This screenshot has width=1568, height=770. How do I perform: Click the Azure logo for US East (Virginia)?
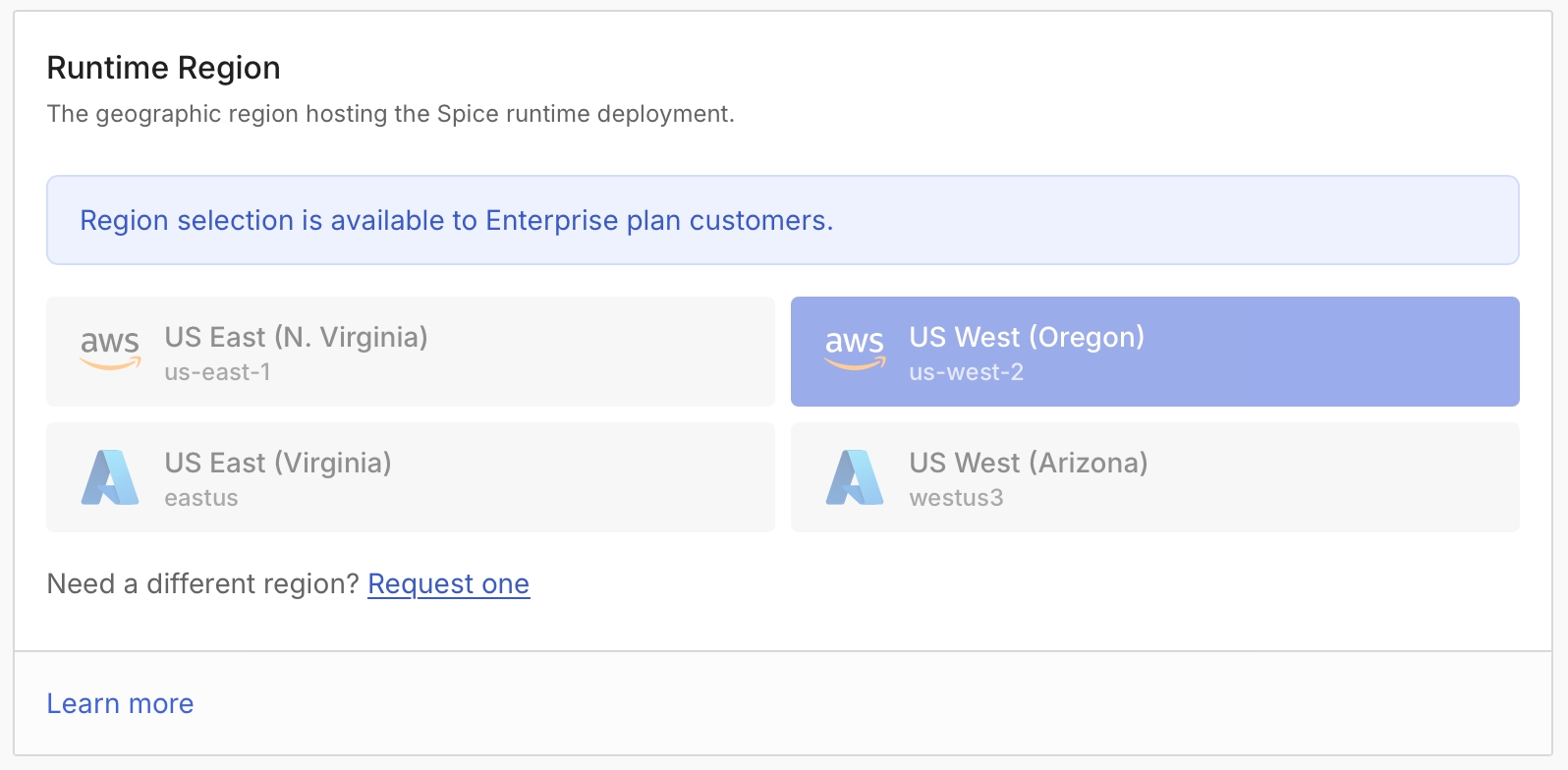pos(110,477)
